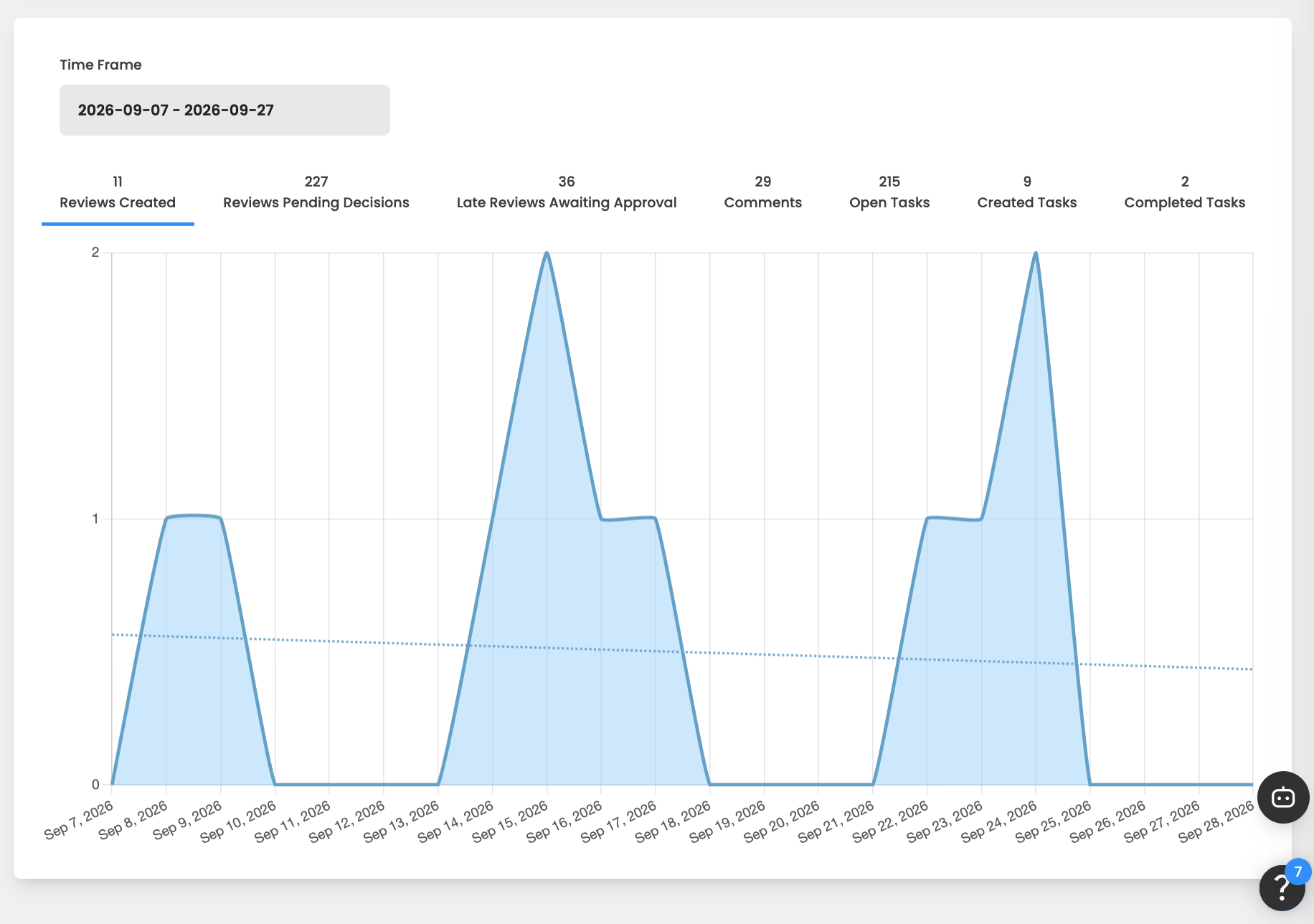Select the Reviews Created tab

[118, 192]
